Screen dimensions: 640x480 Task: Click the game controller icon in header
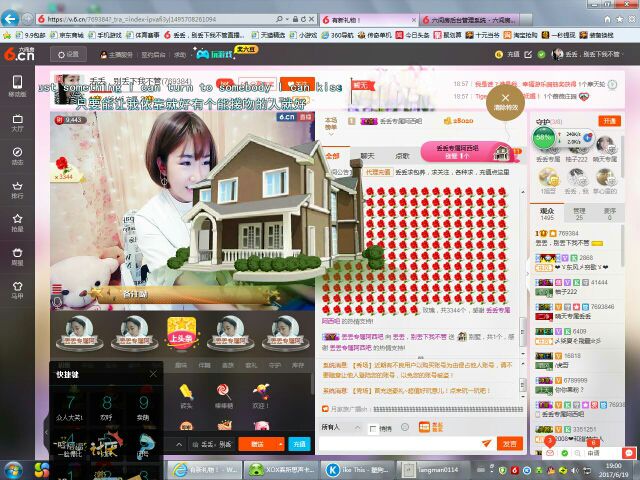(202, 54)
